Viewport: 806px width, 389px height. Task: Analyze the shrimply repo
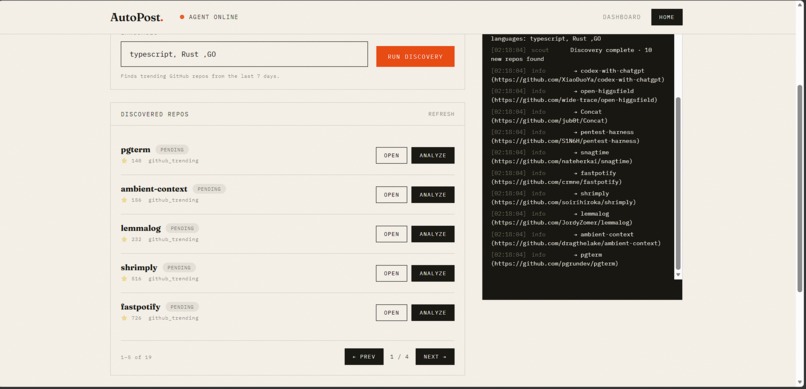[x=432, y=273]
